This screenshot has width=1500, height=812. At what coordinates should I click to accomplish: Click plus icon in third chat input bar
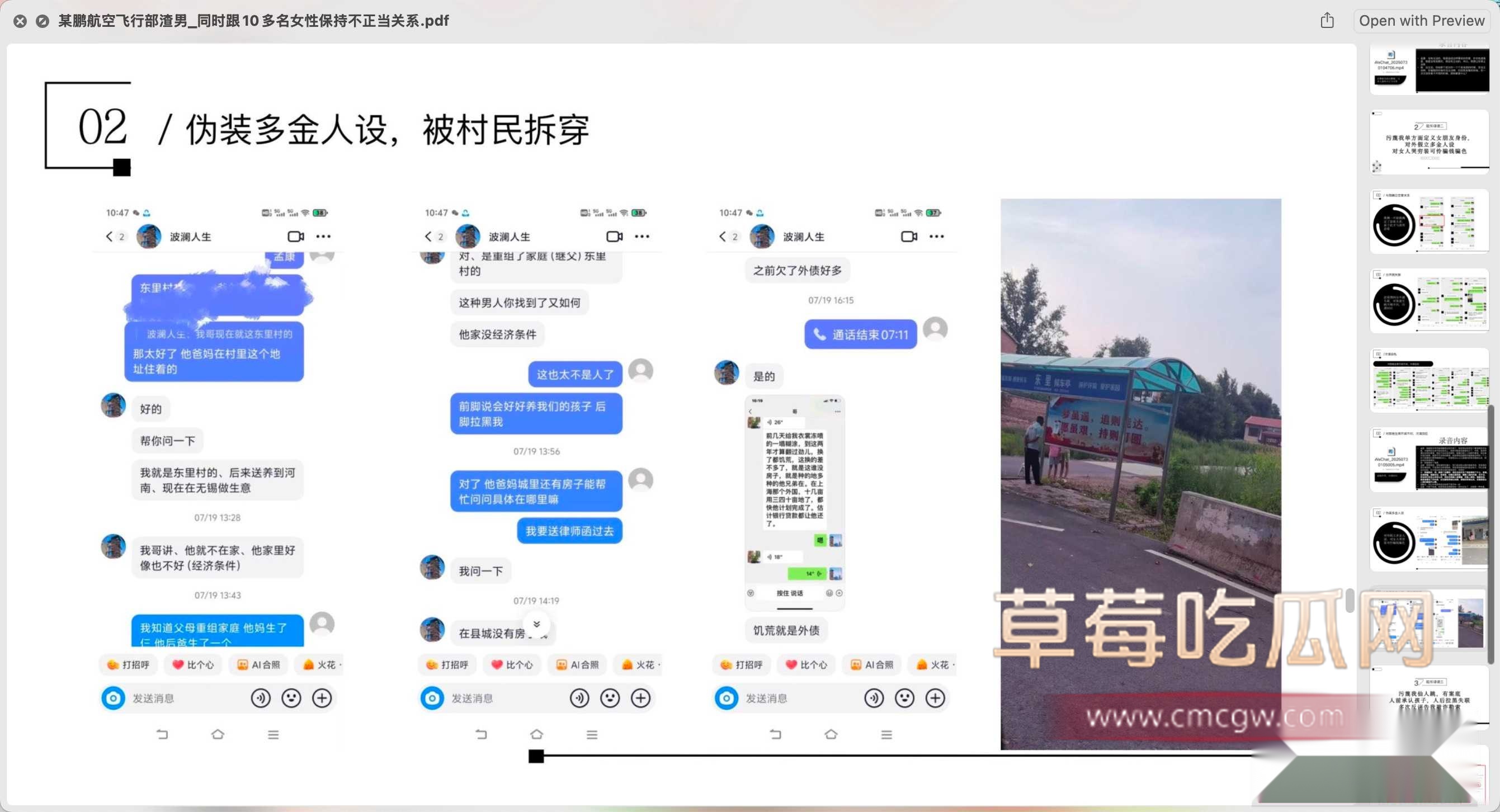(935, 698)
